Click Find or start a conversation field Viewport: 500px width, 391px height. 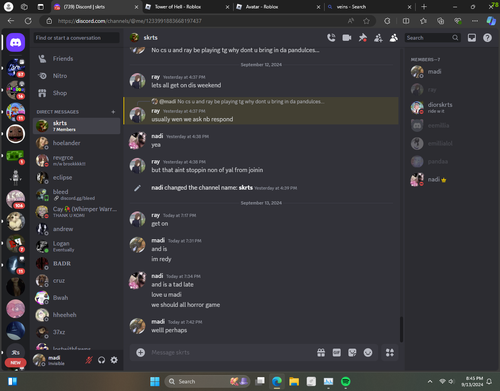77,38
